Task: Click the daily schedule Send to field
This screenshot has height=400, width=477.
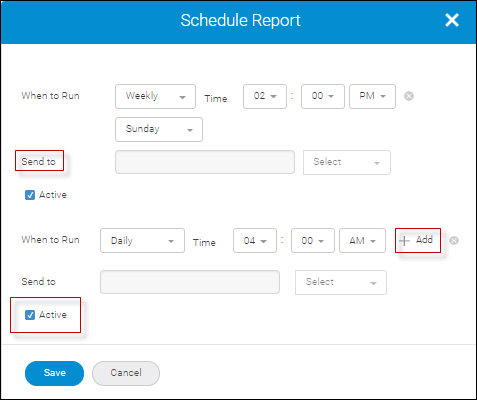Action: coord(190,282)
